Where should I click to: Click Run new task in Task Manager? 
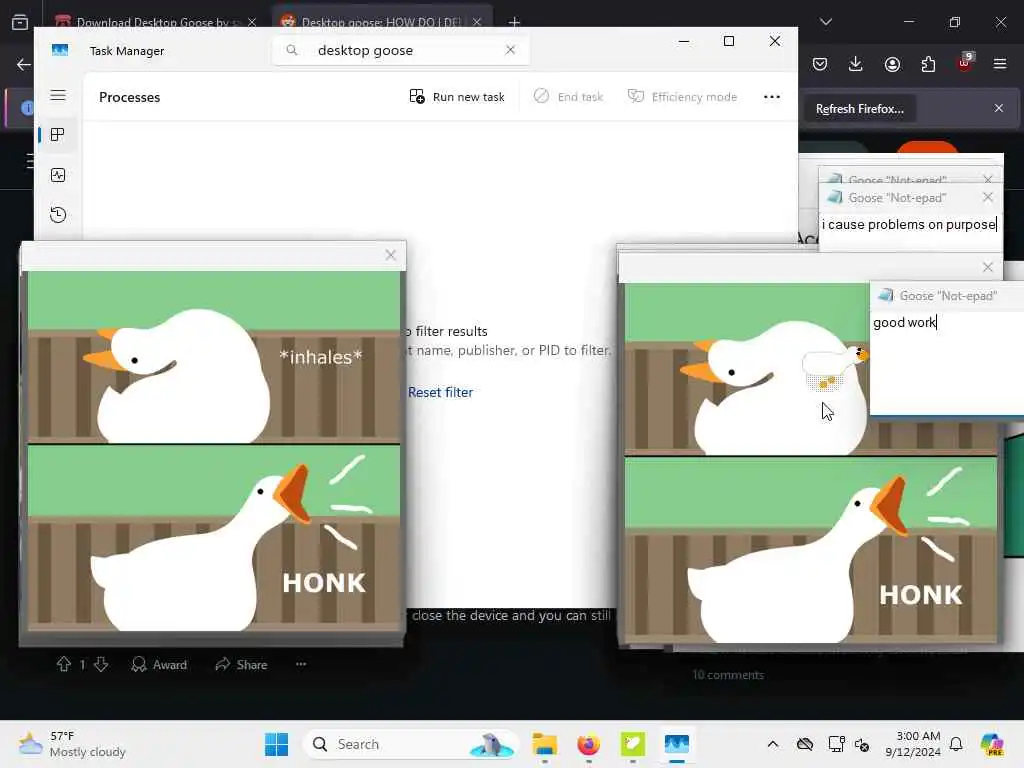(x=456, y=97)
